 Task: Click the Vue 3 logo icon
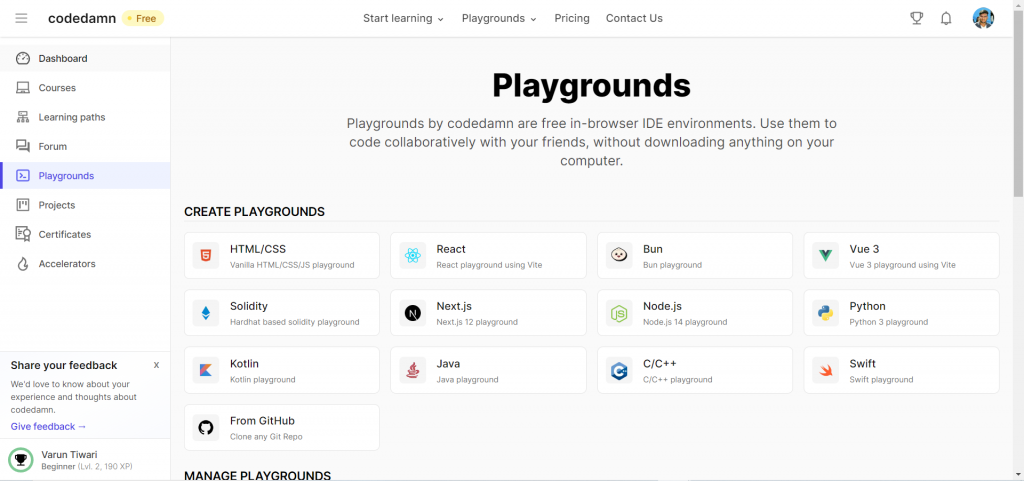tap(825, 256)
